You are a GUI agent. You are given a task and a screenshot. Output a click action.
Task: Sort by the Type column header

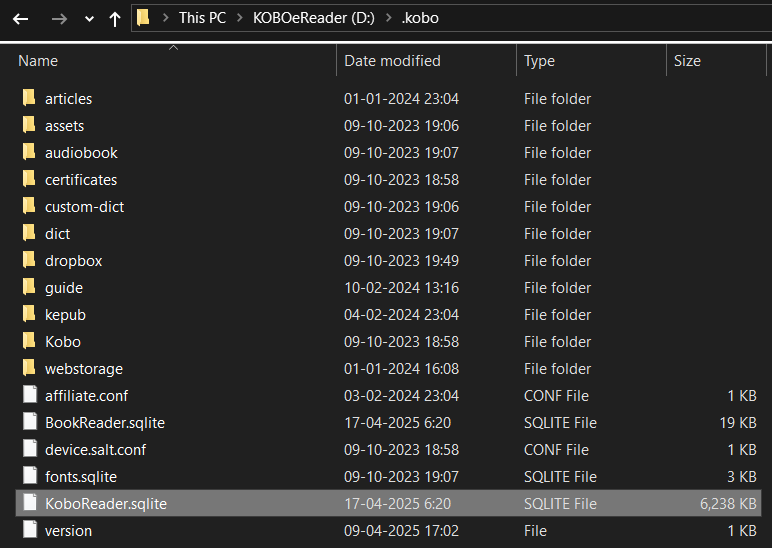pos(539,61)
